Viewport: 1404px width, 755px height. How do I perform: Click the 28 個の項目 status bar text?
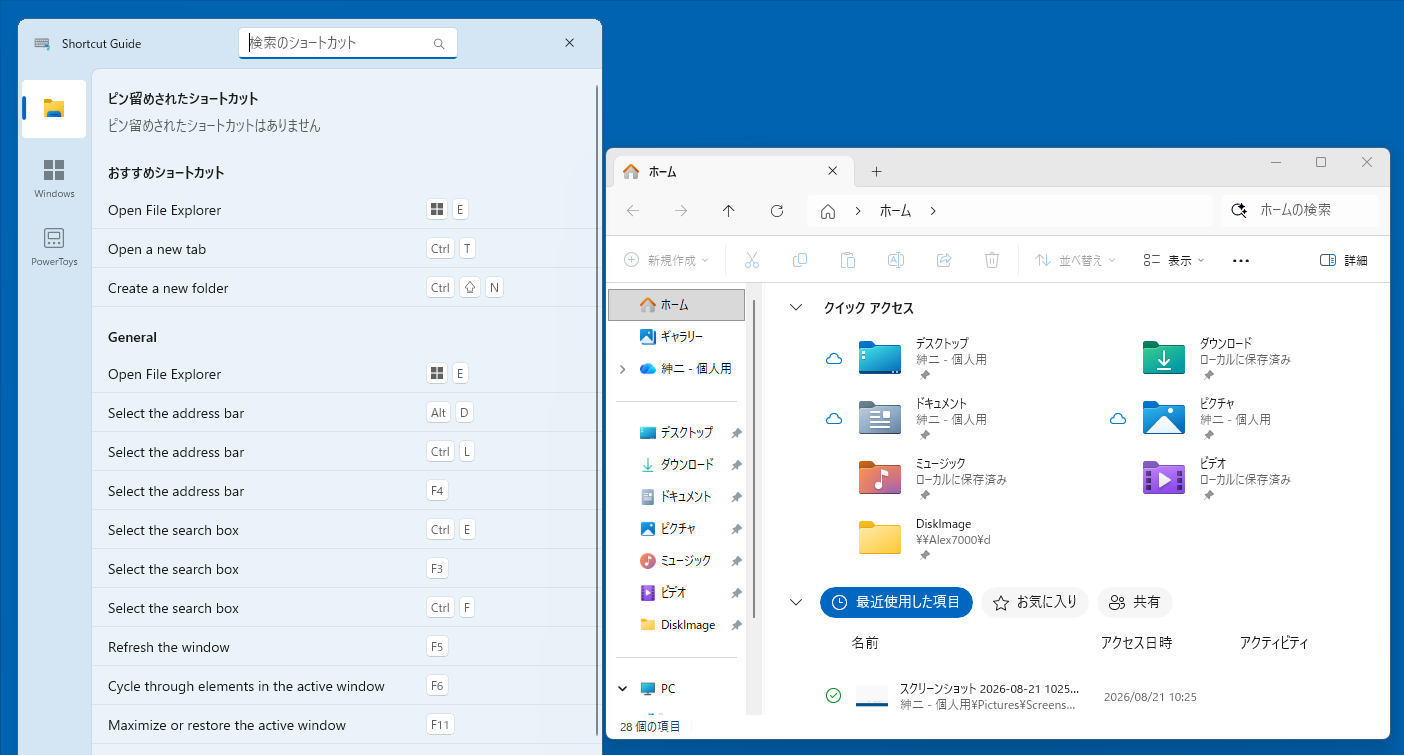pyautogui.click(x=650, y=726)
